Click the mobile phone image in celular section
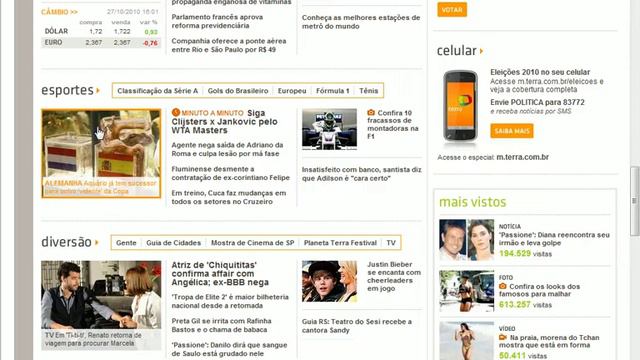 (460, 106)
